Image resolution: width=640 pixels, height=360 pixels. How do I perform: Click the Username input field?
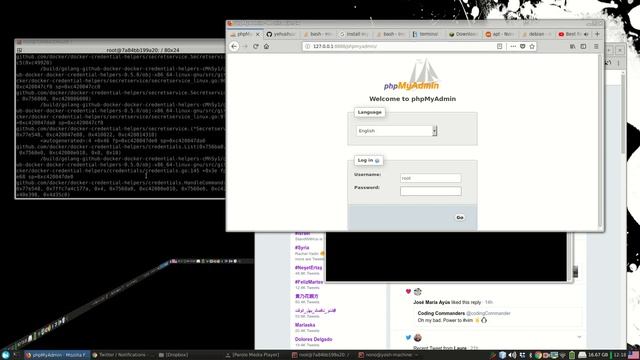point(431,178)
